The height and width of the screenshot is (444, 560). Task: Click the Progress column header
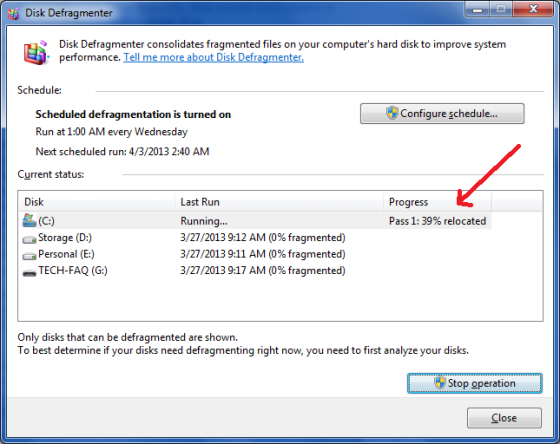437,202
